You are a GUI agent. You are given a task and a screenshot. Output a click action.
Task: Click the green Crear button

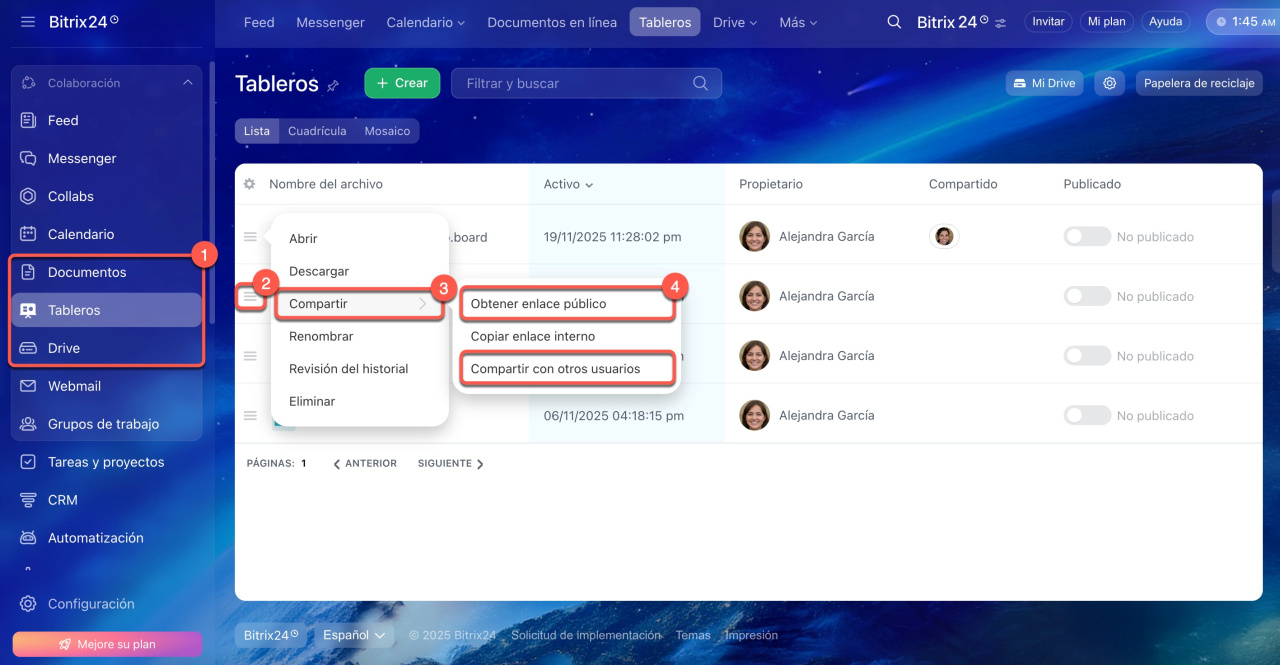point(402,83)
